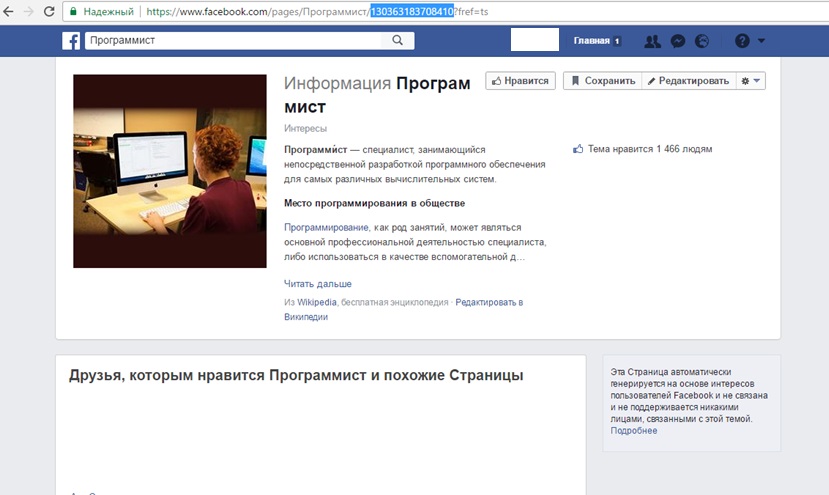
Task: Click the green secure padlock icon
Action: (x=73, y=11)
